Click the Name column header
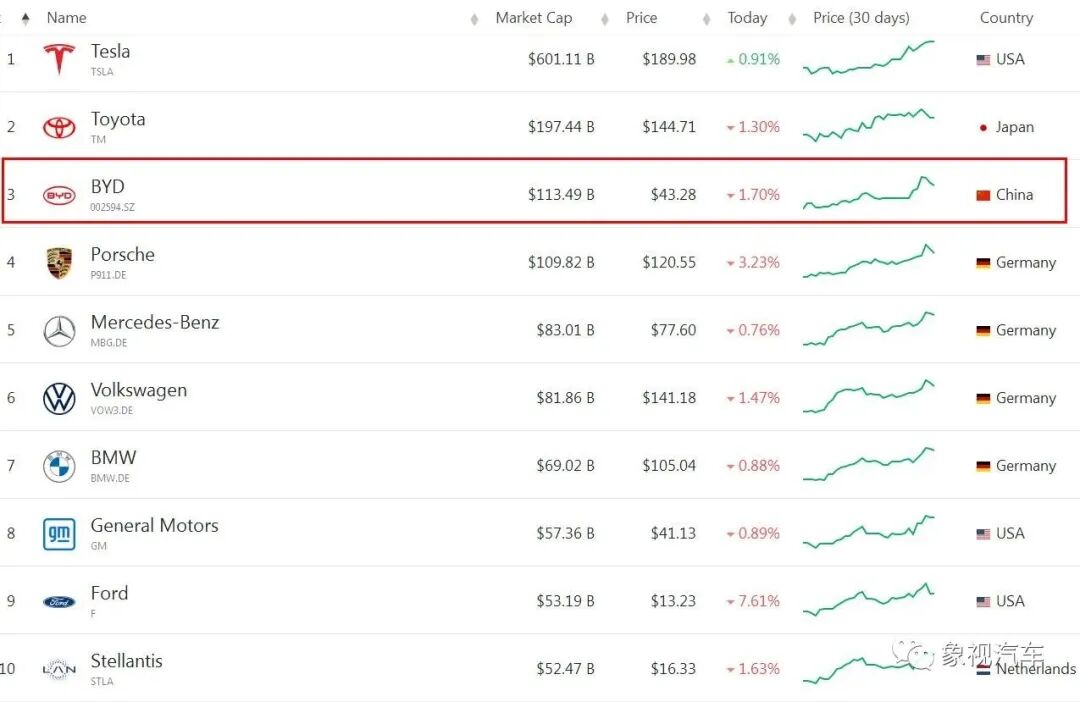The image size is (1080, 702). [67, 18]
